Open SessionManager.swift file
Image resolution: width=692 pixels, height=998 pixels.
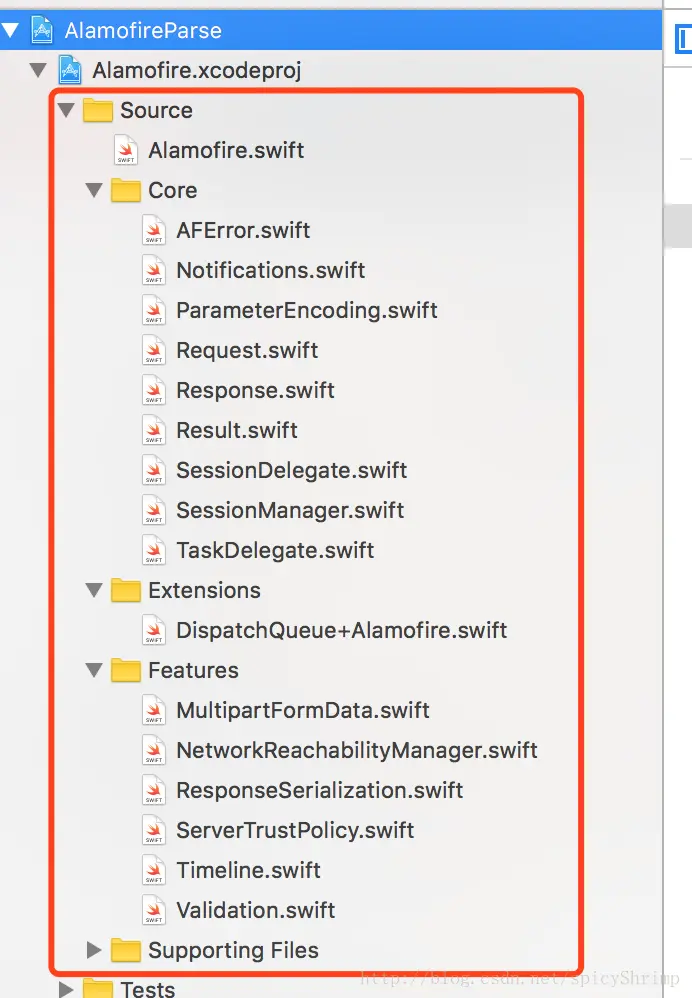click(290, 510)
